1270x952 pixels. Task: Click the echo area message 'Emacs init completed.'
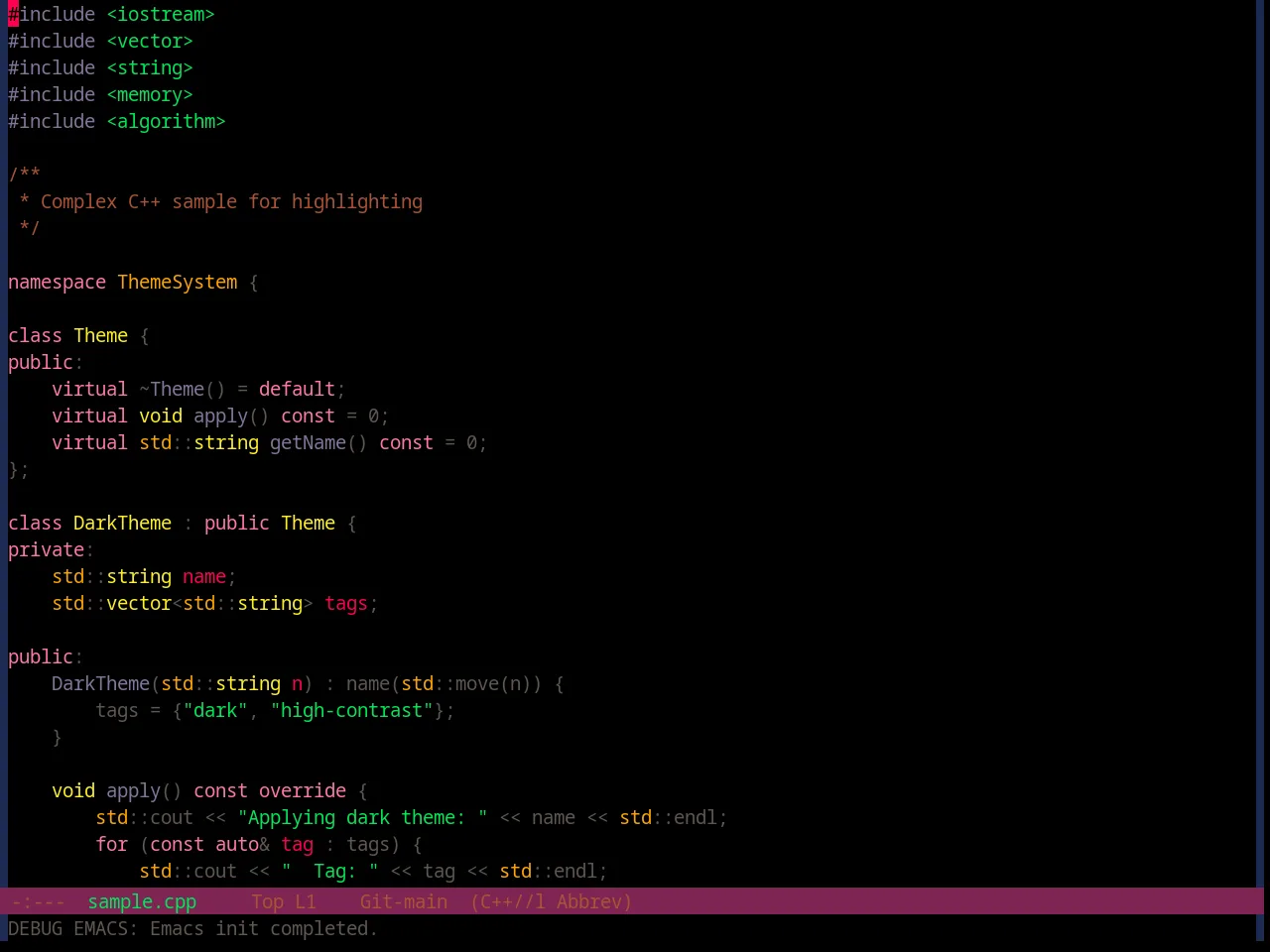264,928
